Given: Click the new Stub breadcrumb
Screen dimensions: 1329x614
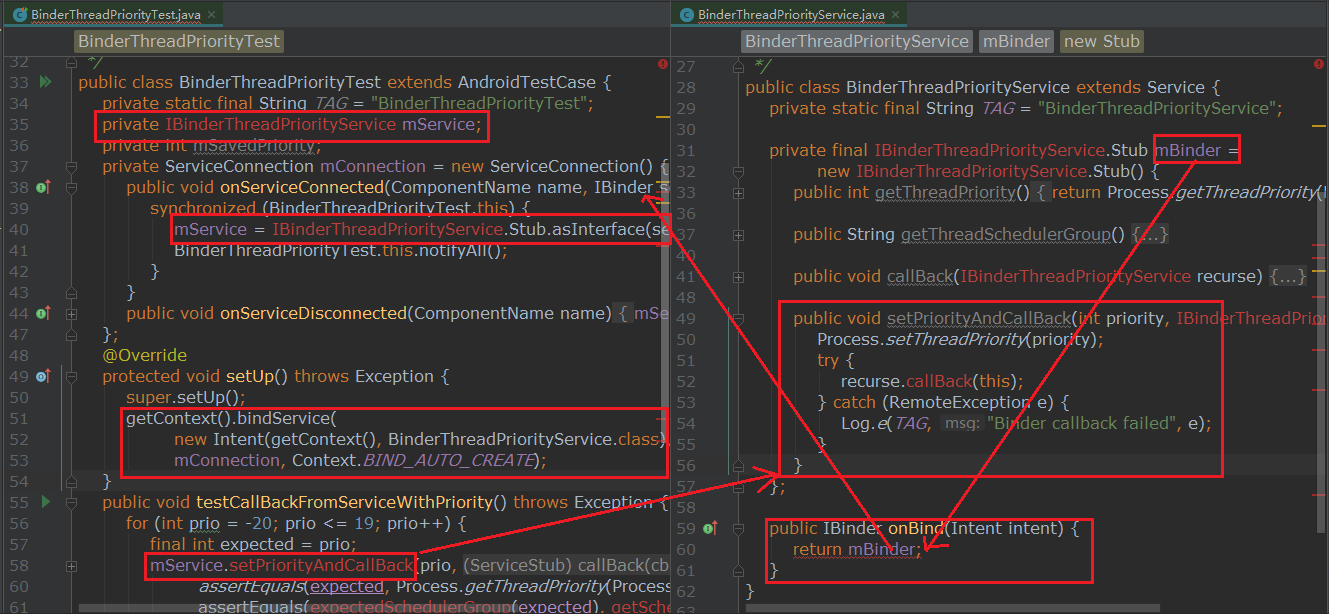Looking at the screenshot, I should click(1100, 41).
